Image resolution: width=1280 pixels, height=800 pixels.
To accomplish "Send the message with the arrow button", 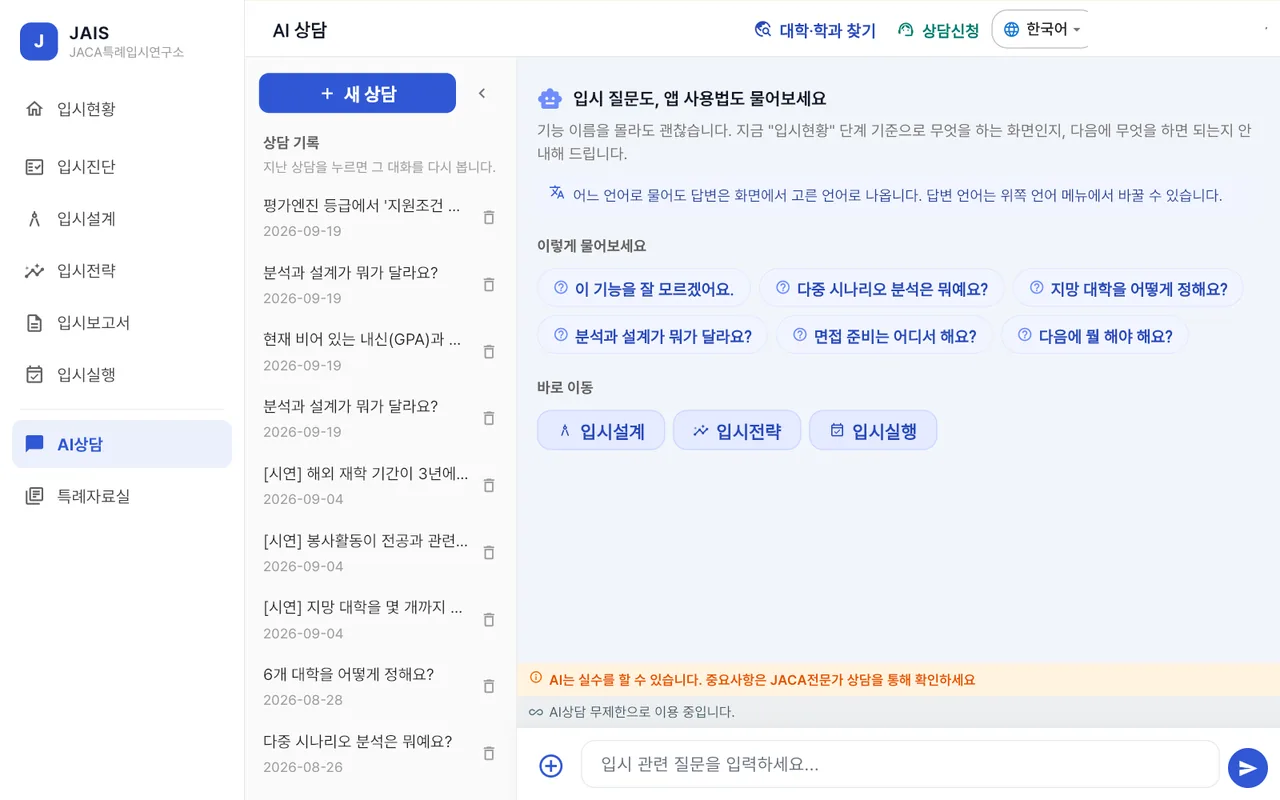I will (1247, 767).
